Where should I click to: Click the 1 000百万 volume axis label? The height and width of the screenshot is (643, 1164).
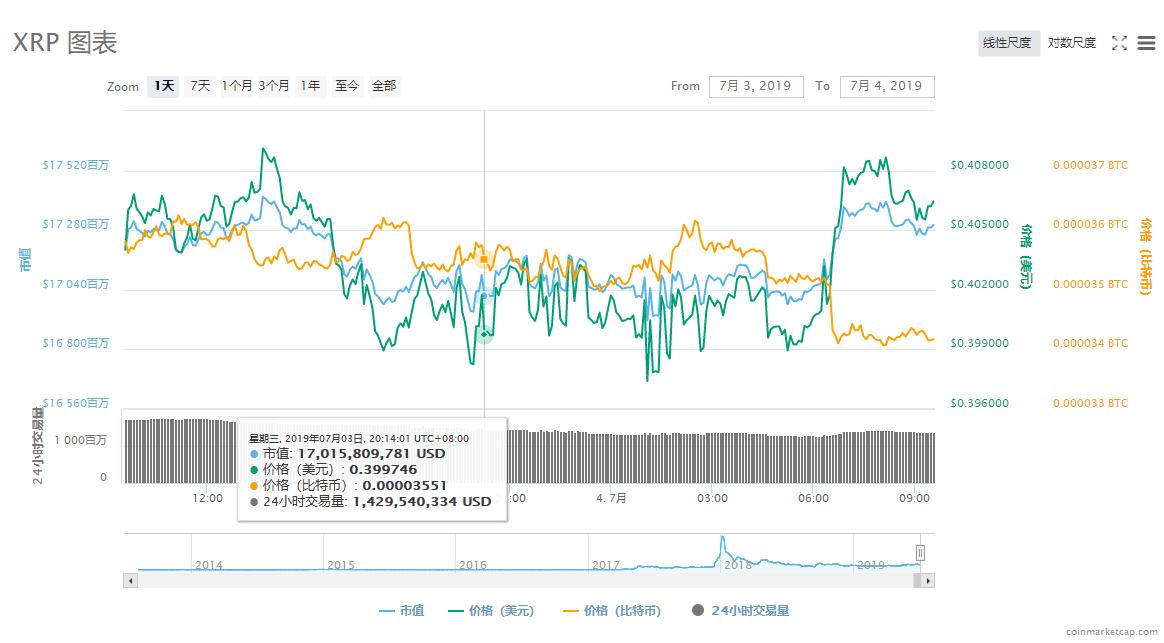[80, 440]
